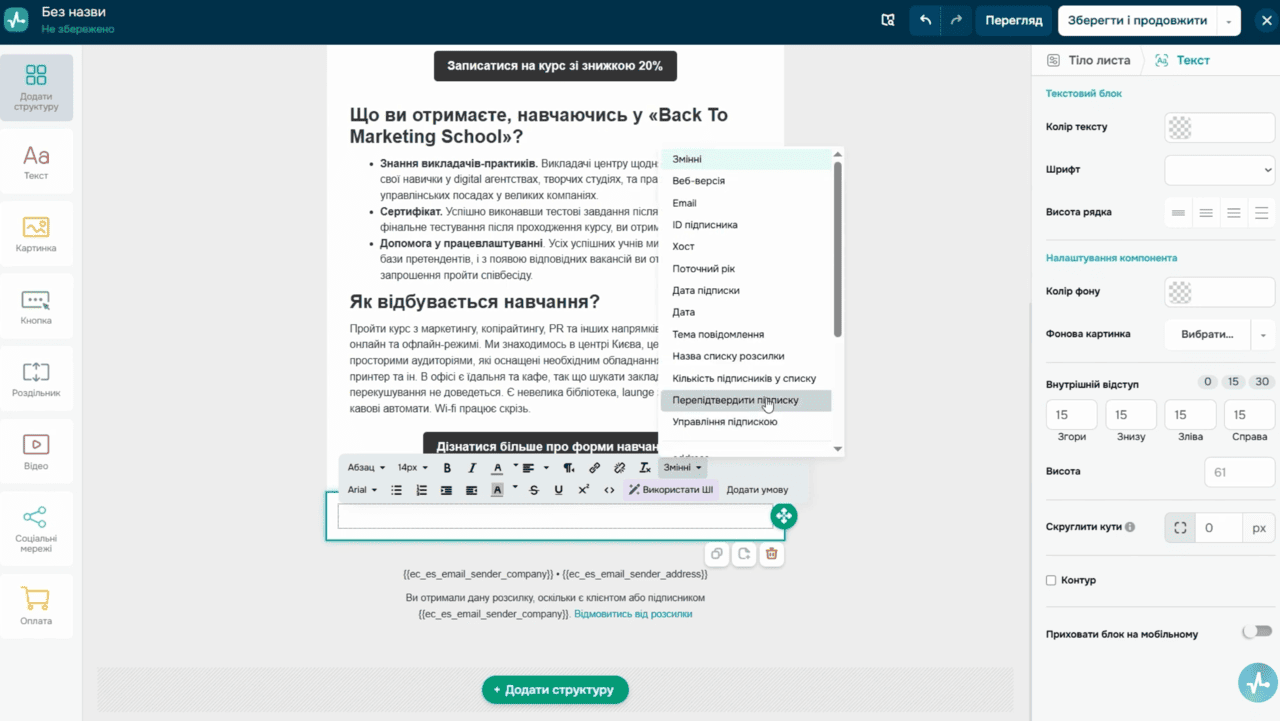Click the Використати ШІ button
The height and width of the screenshot is (721, 1280).
point(671,490)
